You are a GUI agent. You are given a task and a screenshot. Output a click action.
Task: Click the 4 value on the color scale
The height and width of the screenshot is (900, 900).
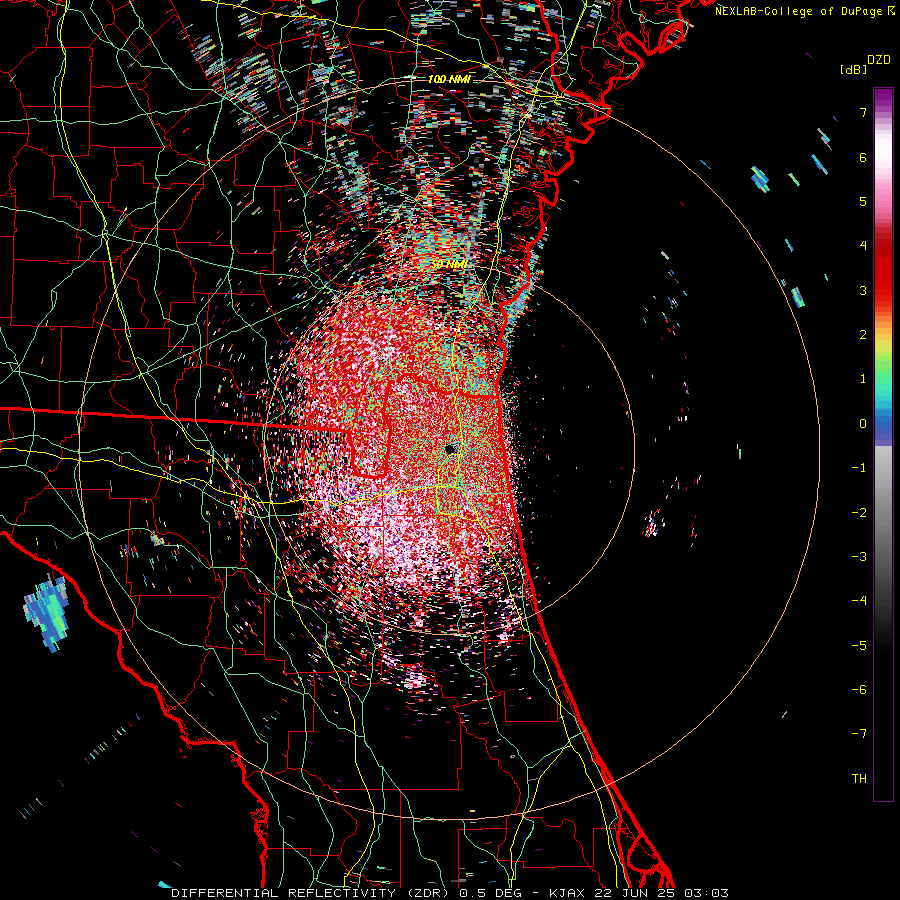pos(863,246)
